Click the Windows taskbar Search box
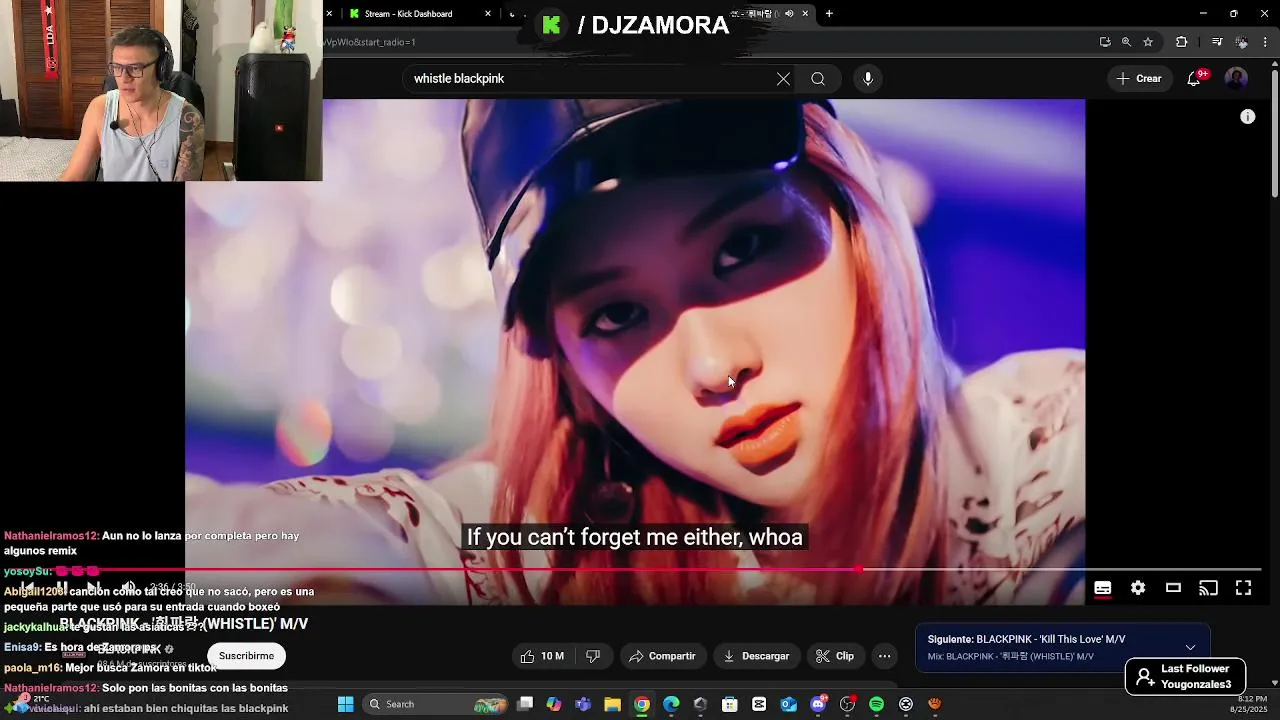Screen dimensions: 1280x720 coord(435,704)
